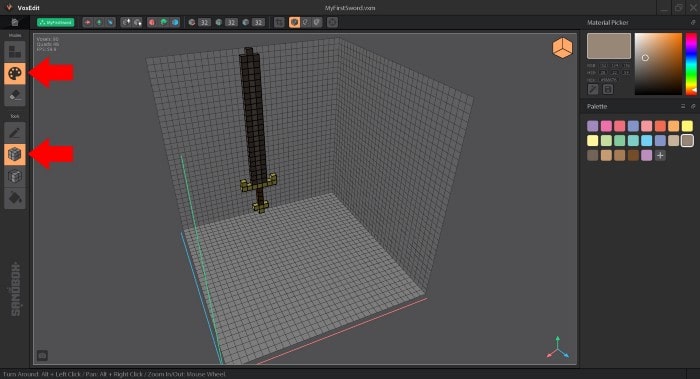Screen dimensions: 700x379
Task: Toggle the blue Z-axis mirror button
Action: [x=110, y=22]
